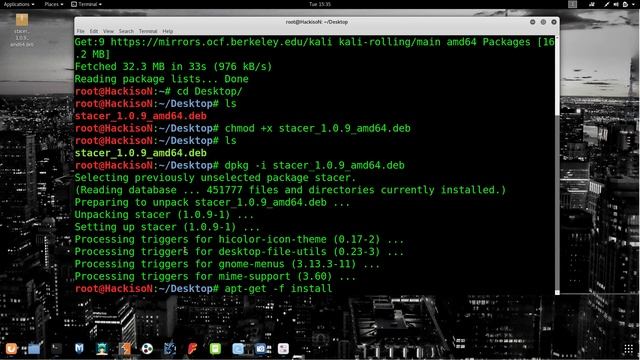Launch the Armitage teal-haired character dock icon
Screen dimensions: 640x360
click(102, 349)
